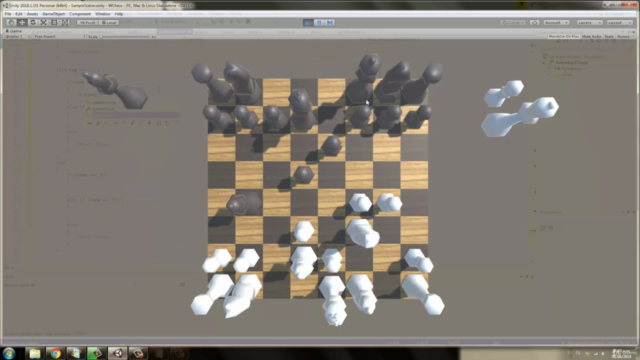Open the Gizmos dropdown
Viewport: 640px width, 360px height.
pyautogui.click(x=624, y=36)
